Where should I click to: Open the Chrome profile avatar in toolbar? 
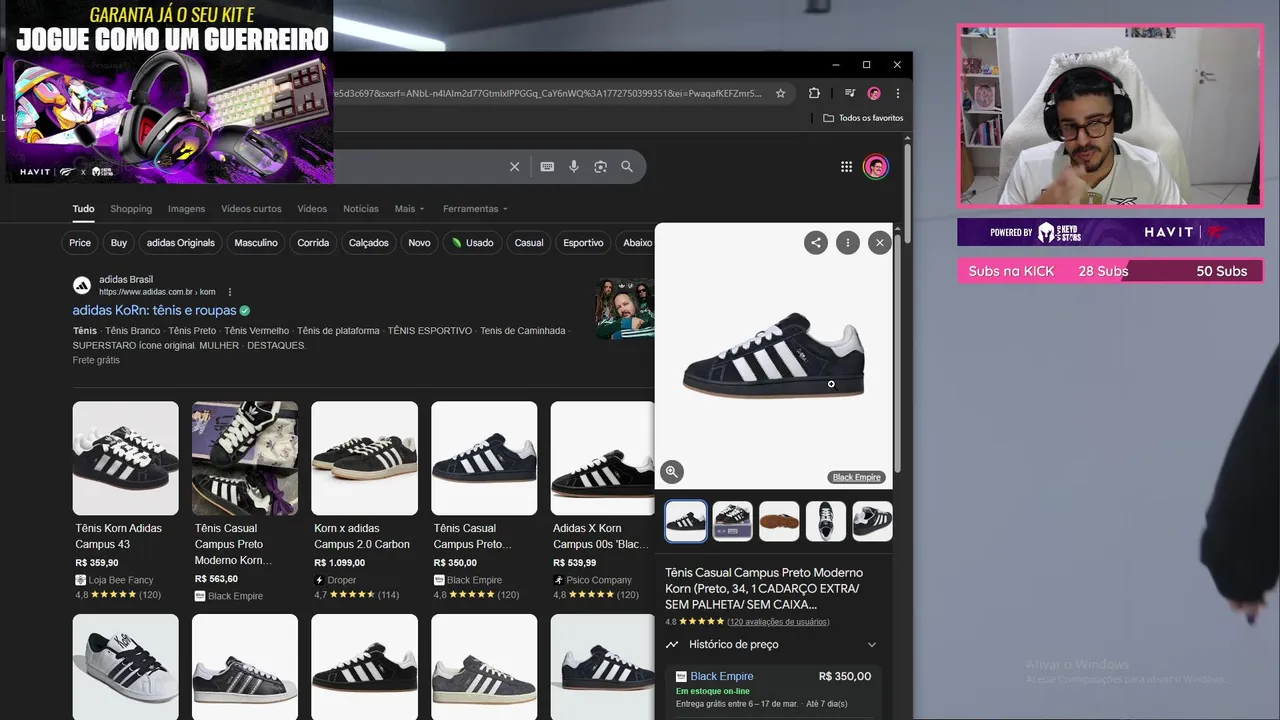point(874,93)
